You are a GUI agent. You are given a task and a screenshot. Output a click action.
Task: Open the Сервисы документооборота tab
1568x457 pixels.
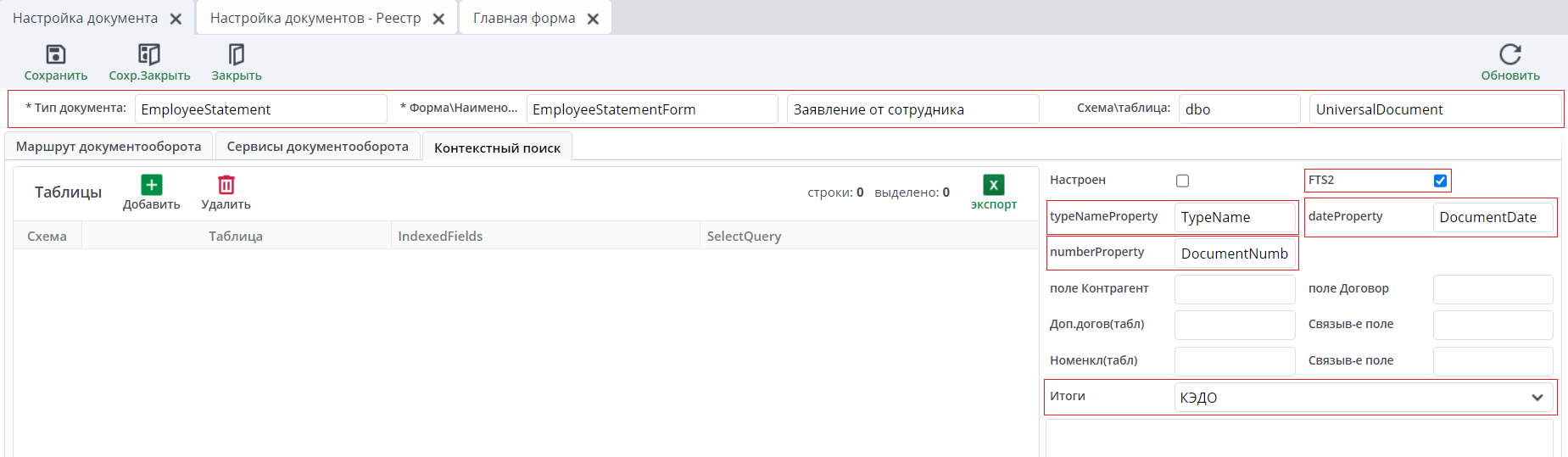[x=318, y=147]
